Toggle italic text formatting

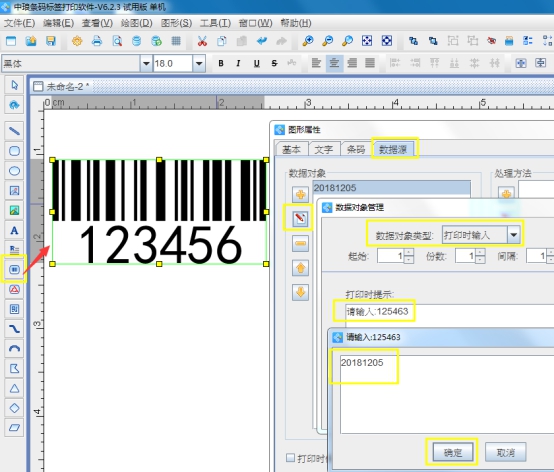pos(238,63)
